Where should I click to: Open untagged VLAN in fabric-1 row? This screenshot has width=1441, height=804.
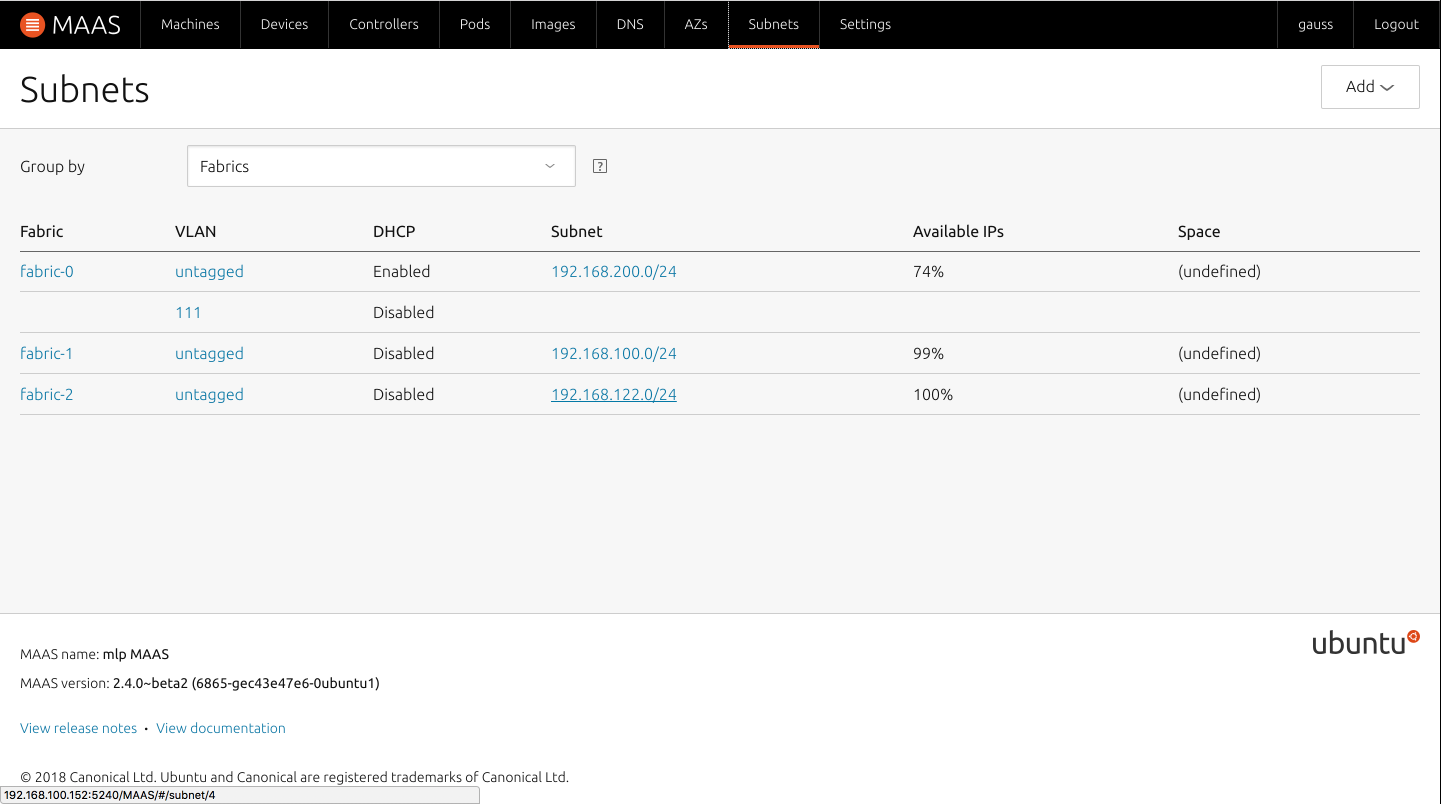point(209,353)
